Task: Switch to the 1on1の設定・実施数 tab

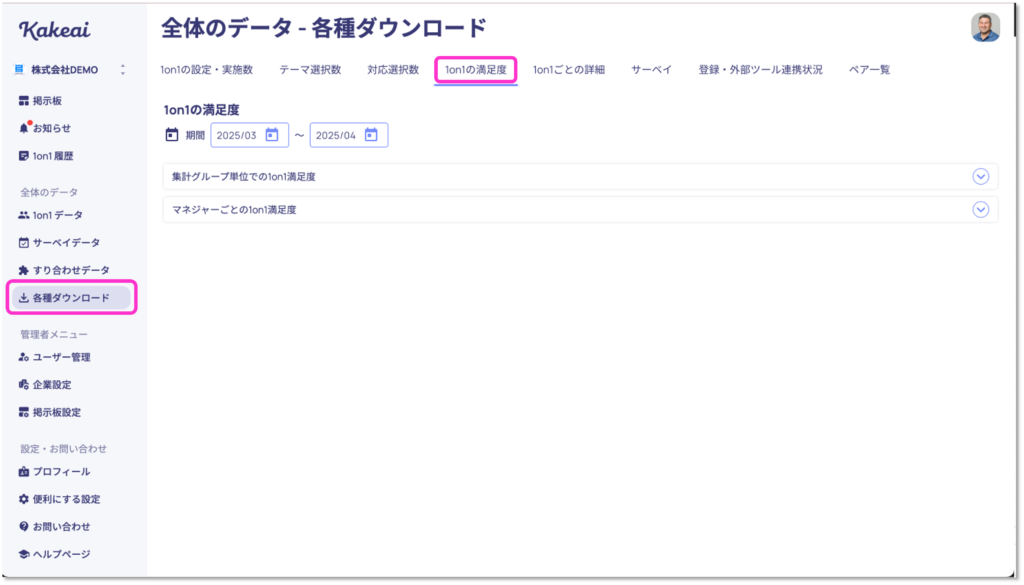Action: point(206,70)
